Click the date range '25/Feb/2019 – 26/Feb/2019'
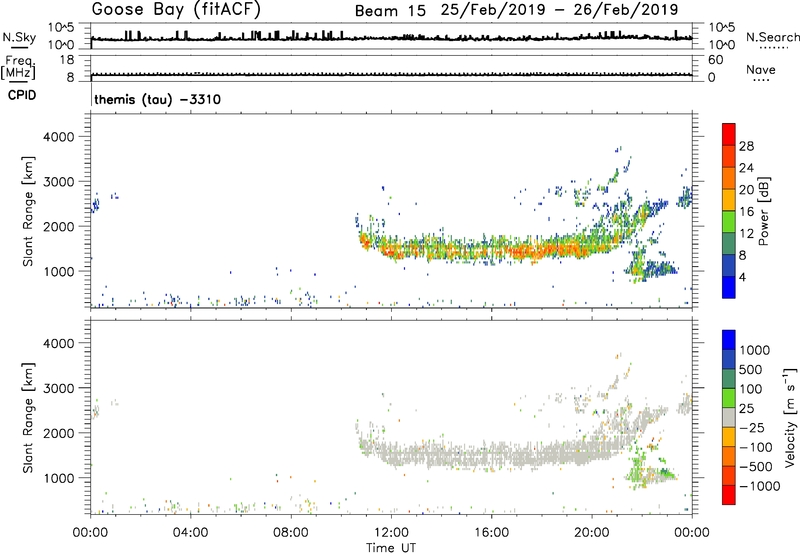The image size is (800, 554). [559, 10]
